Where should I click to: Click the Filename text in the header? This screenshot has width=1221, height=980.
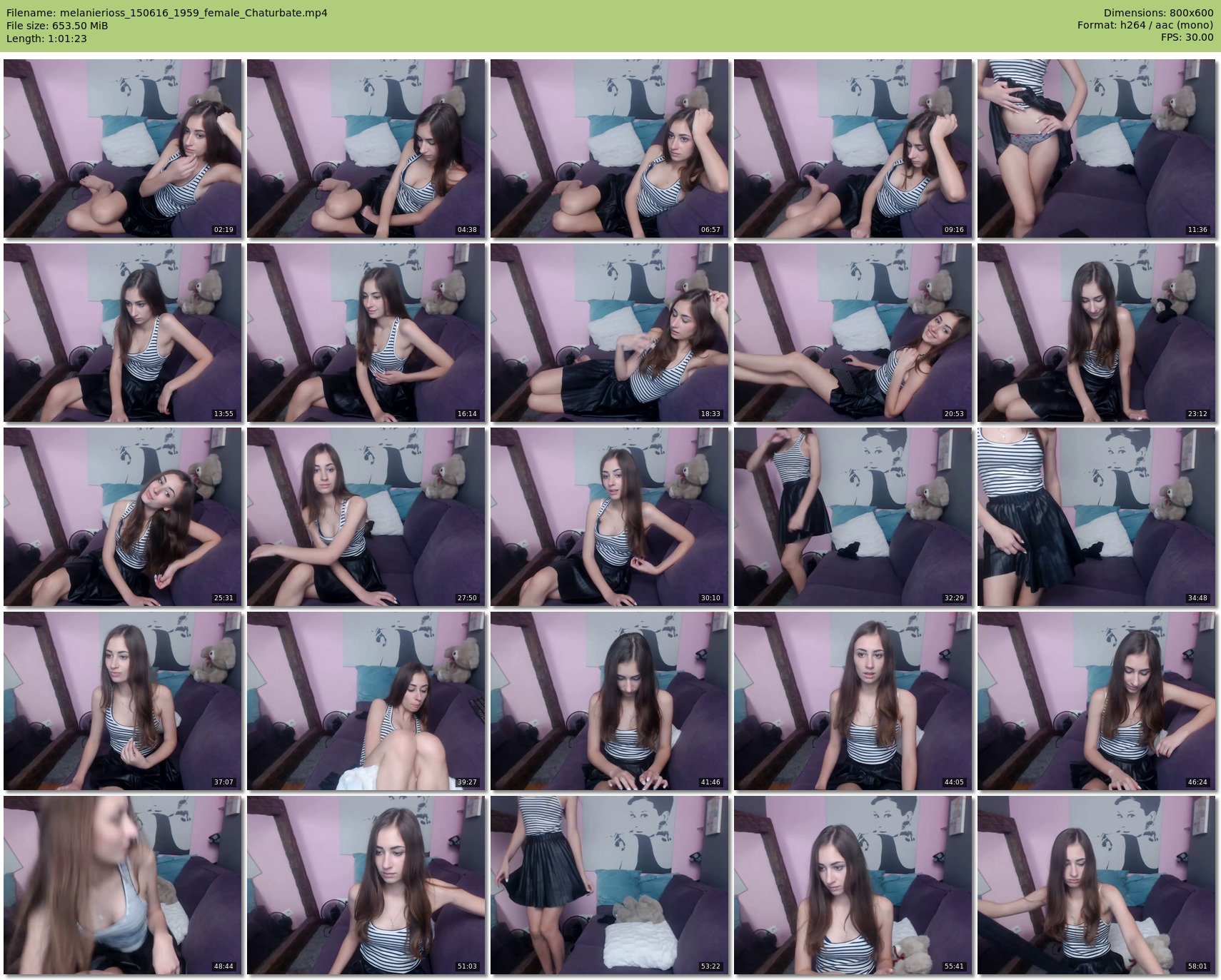coord(166,13)
